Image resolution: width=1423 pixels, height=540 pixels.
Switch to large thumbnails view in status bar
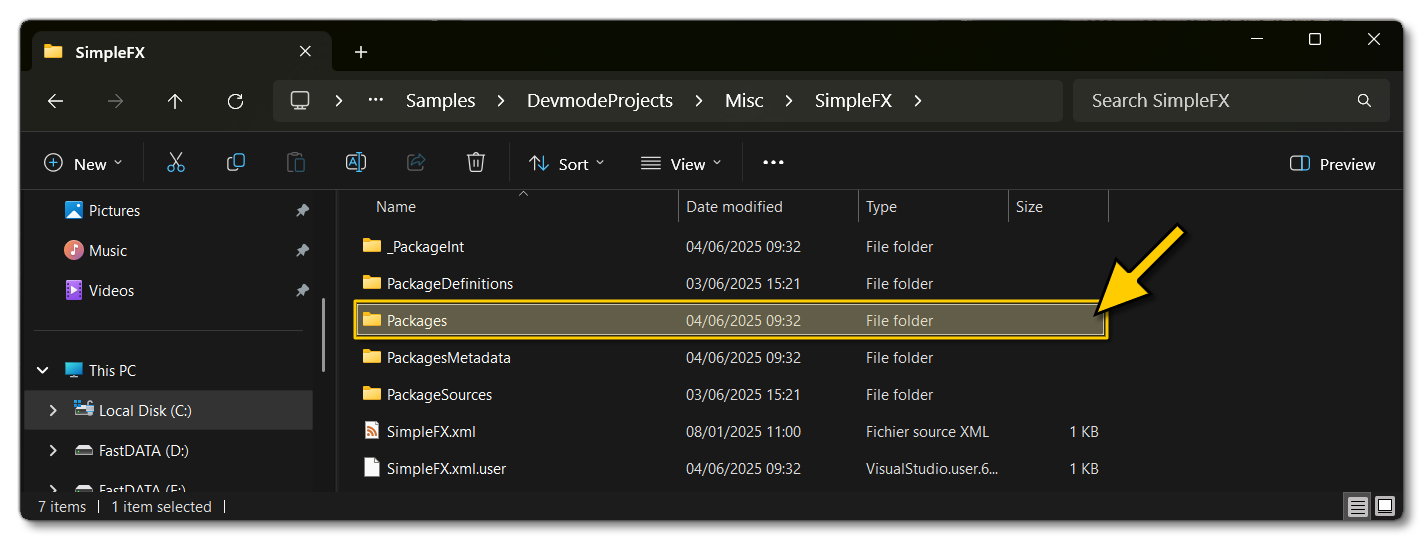coord(1385,507)
